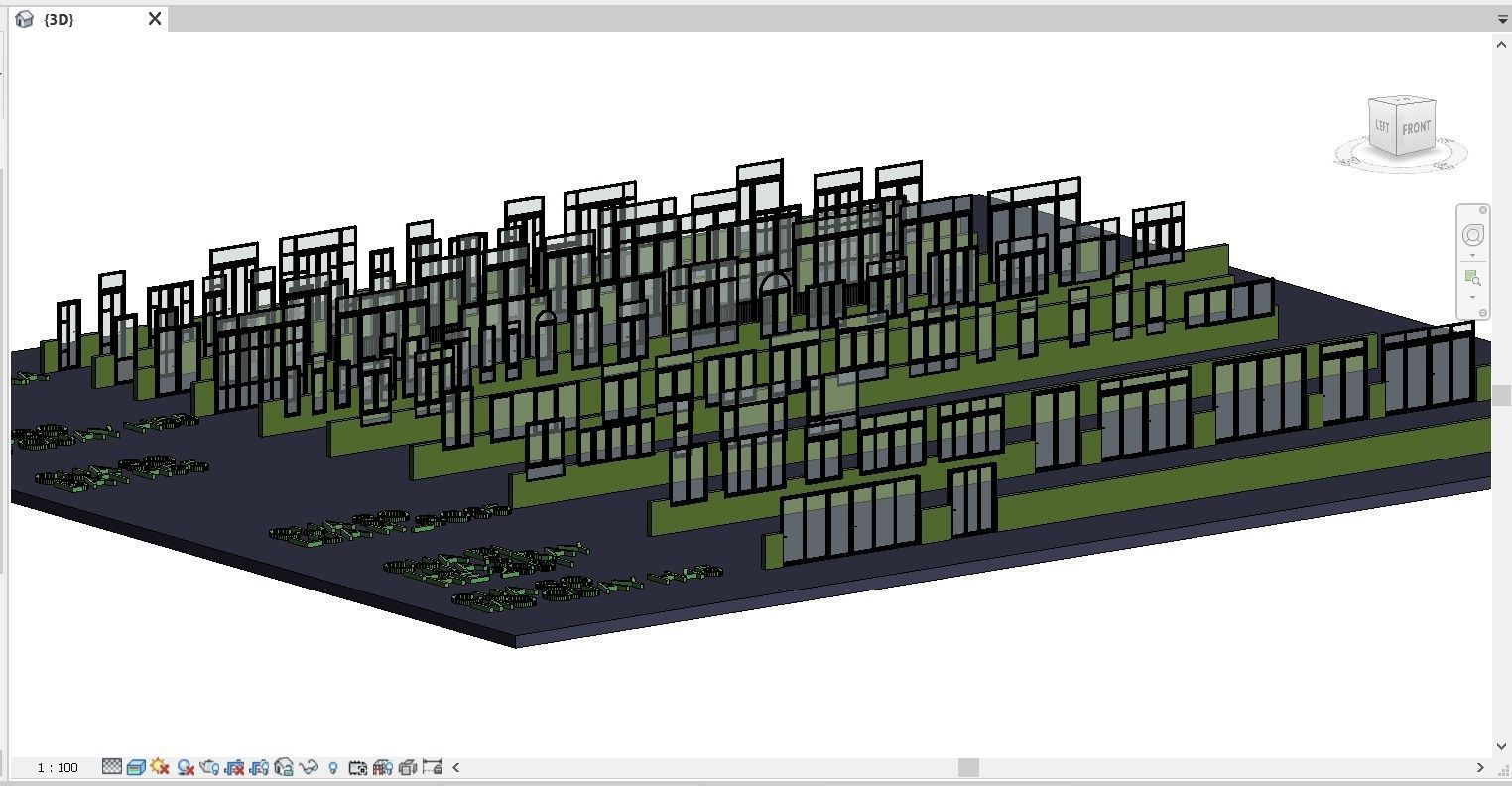Viewport: 1512px width, 786px height.
Task: Toggle Crop View icon
Action: coord(234,767)
